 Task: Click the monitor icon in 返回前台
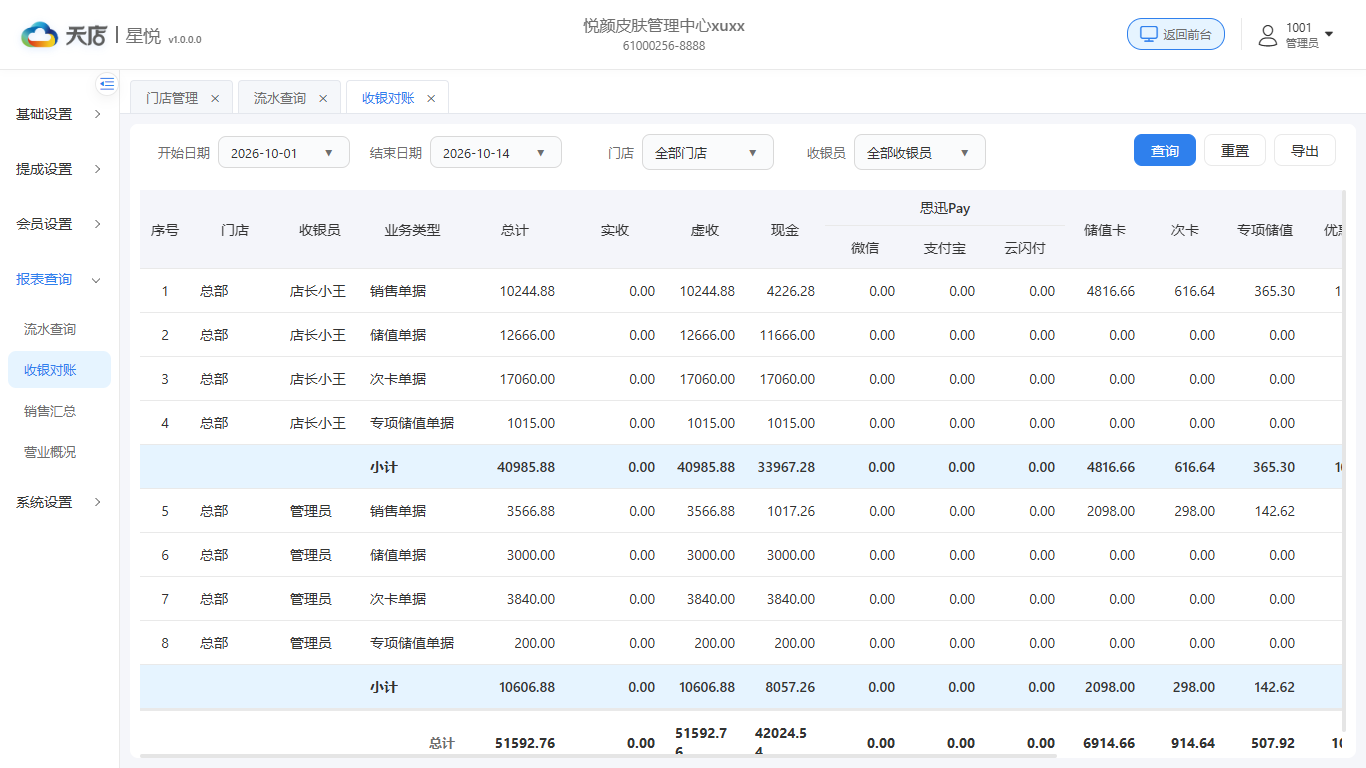(1149, 34)
